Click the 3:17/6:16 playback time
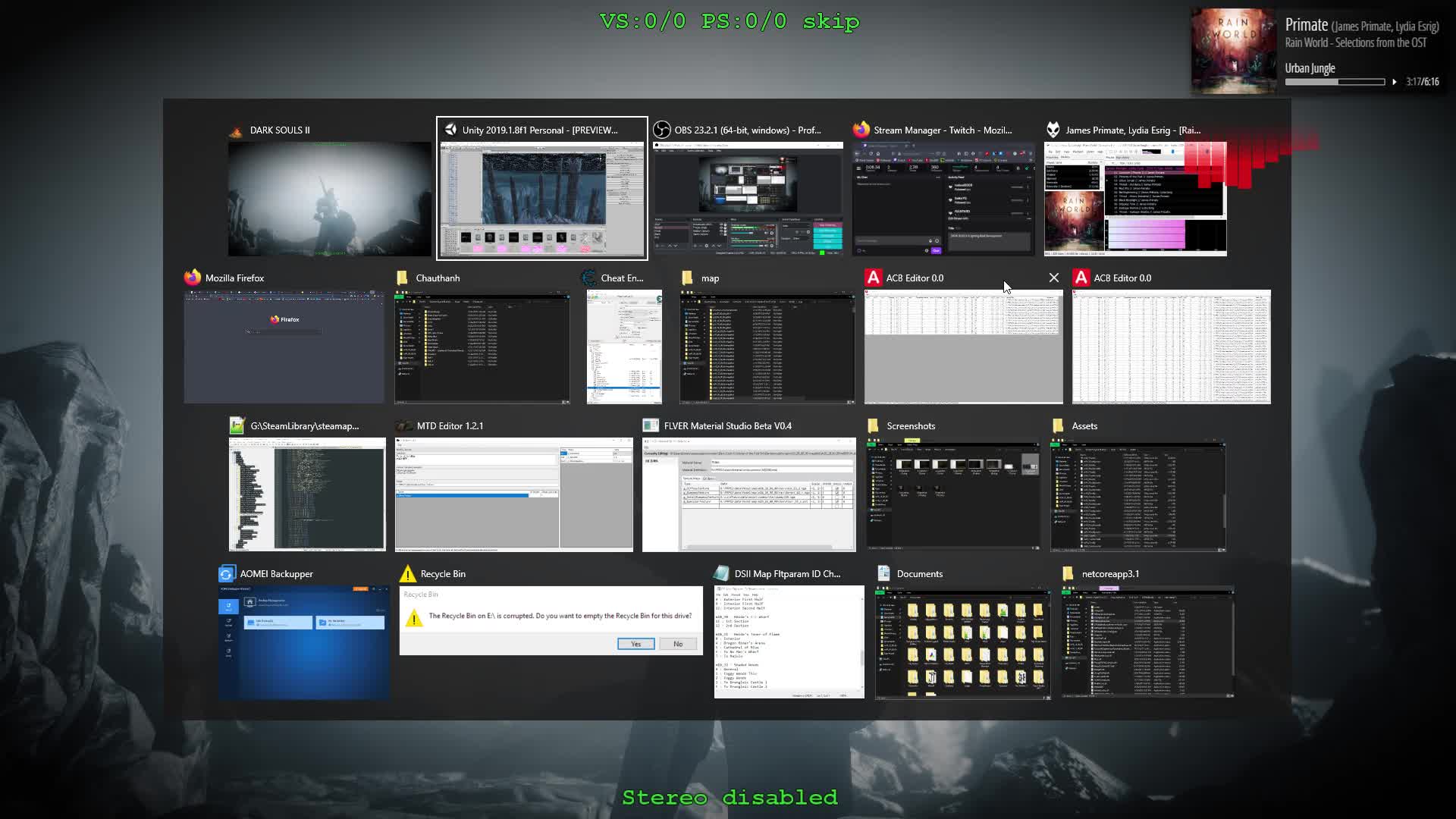Image resolution: width=1456 pixels, height=819 pixels. coord(1423,82)
